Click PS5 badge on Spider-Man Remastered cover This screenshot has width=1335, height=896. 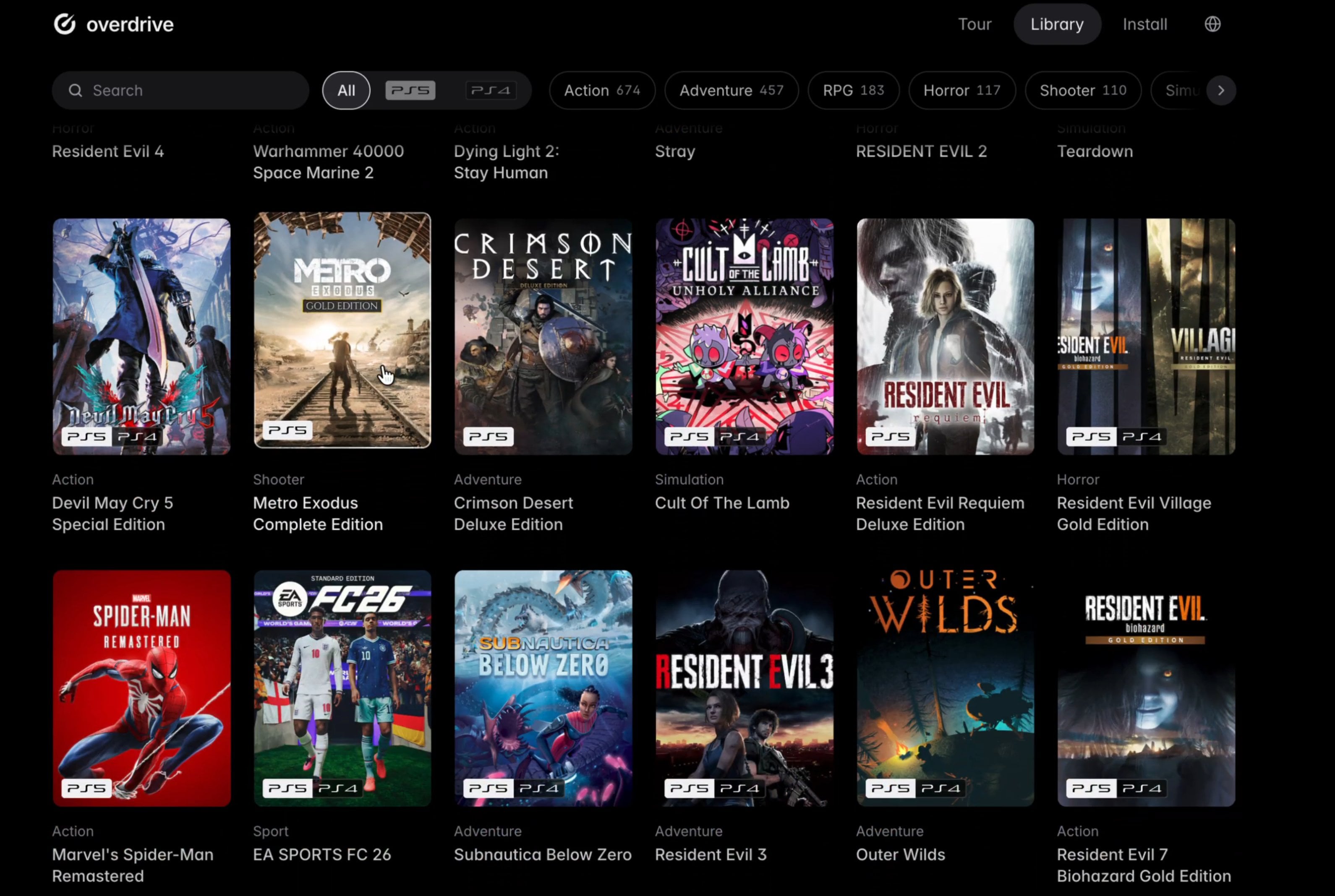86,788
